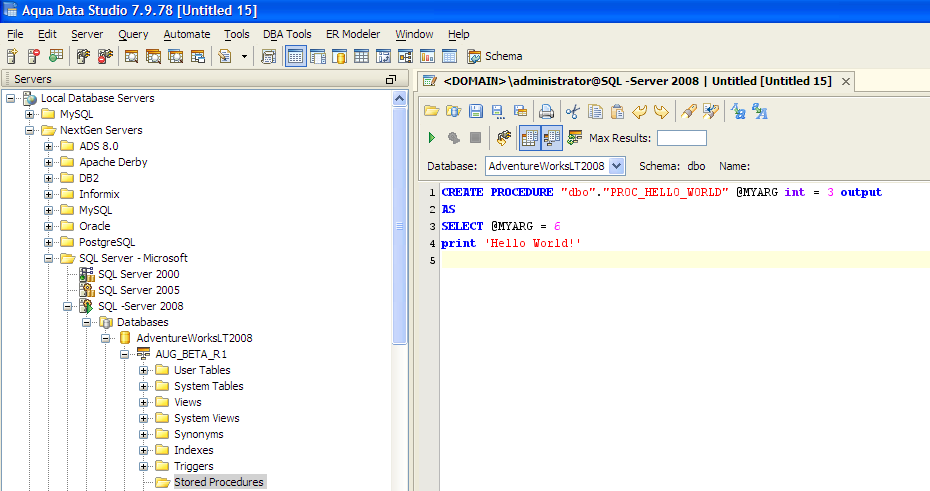Expand the Oracle folder
The image size is (930, 491).
coord(49,227)
